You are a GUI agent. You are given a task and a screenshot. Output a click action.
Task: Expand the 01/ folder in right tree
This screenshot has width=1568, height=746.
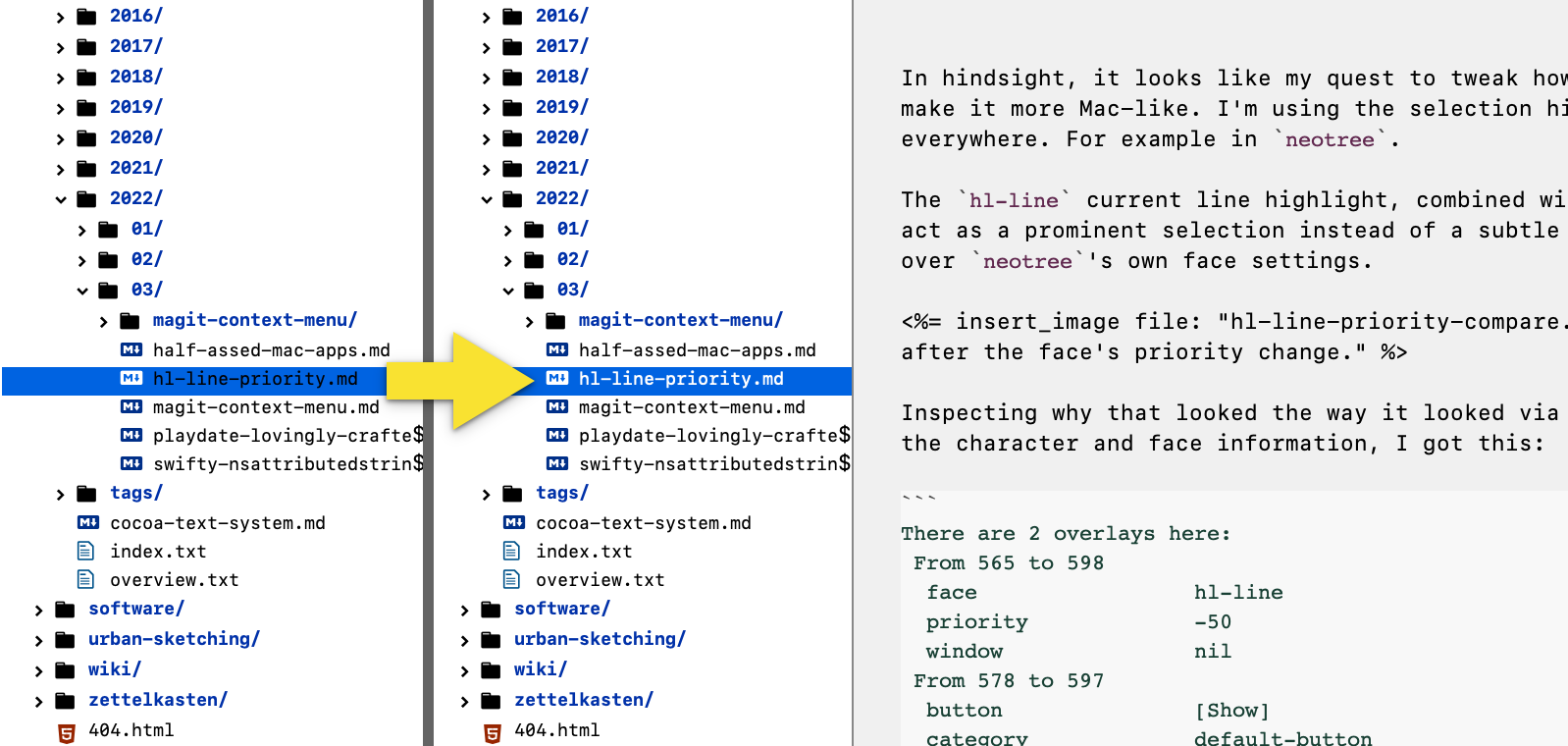[507, 231]
